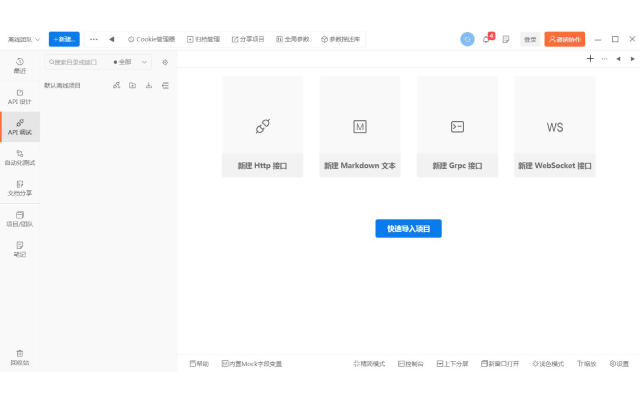Click the blue +新建 button
Screen dimensions: 640x400
pyautogui.click(x=64, y=39)
